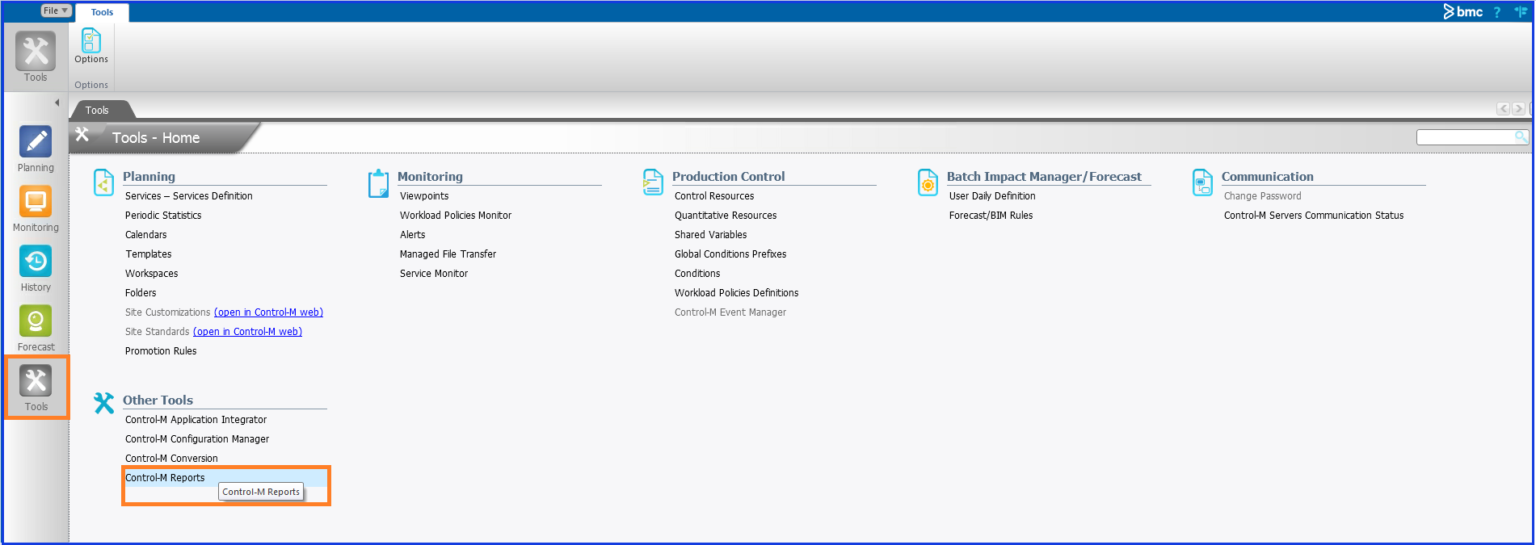Click the search input field
The height and width of the screenshot is (545, 1536).
point(1466,137)
